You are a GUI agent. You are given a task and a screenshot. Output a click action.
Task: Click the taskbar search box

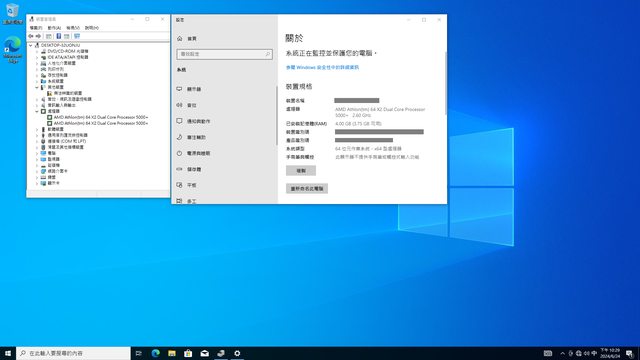tap(73, 353)
